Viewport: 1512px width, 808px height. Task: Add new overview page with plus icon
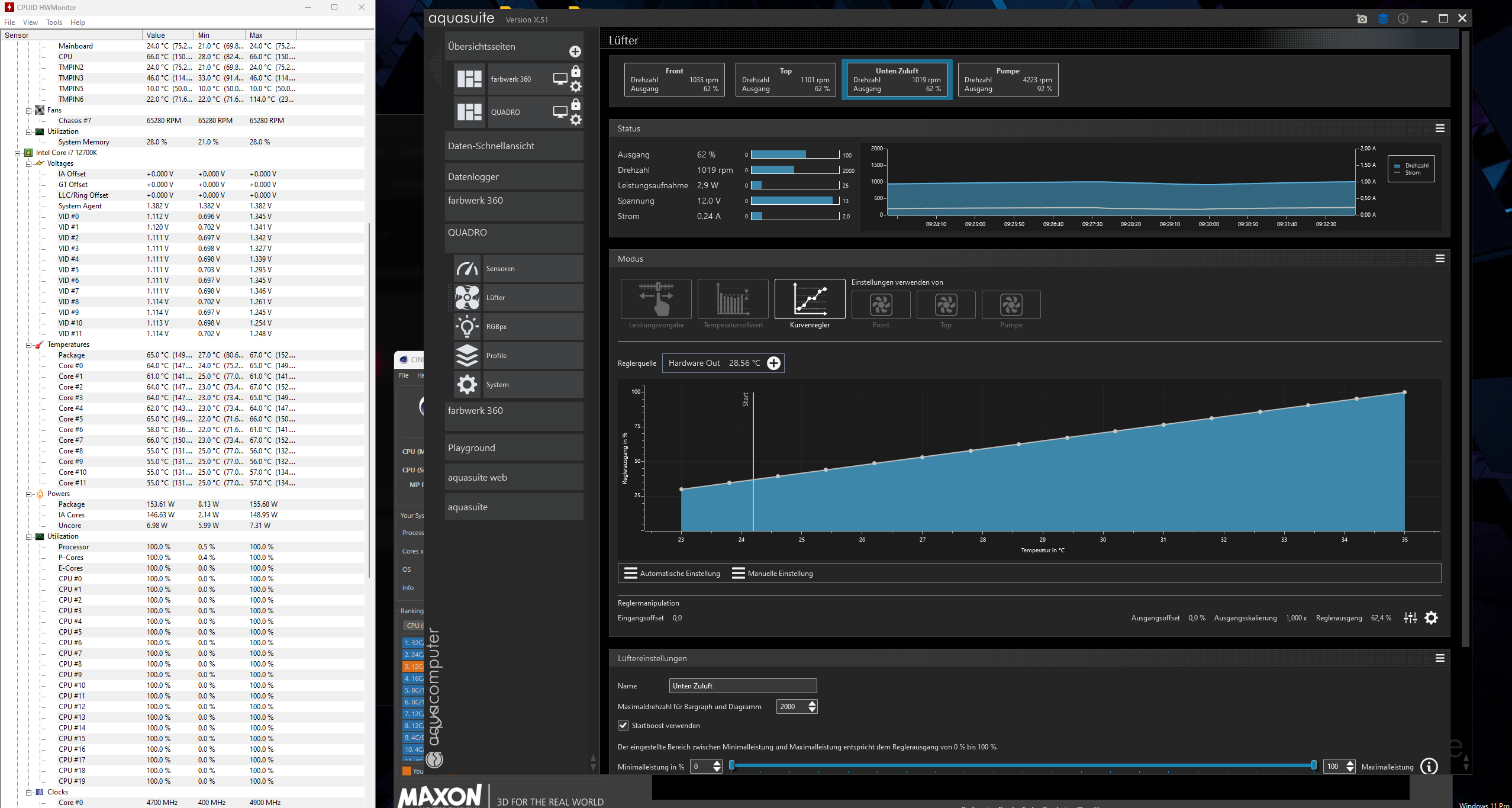coord(575,51)
